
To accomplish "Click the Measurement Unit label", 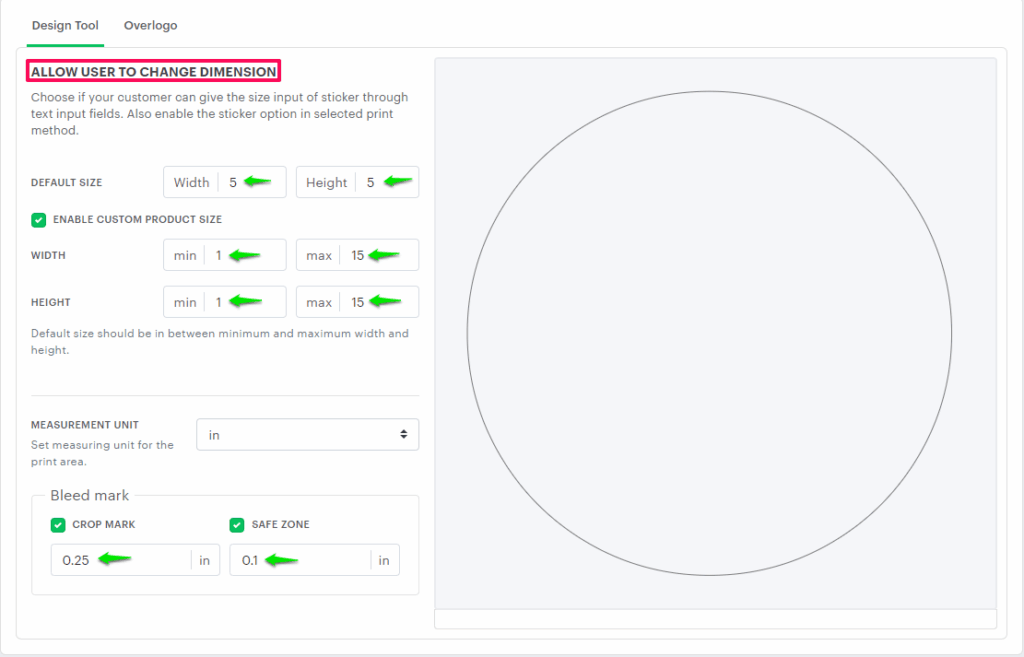I will [85, 425].
